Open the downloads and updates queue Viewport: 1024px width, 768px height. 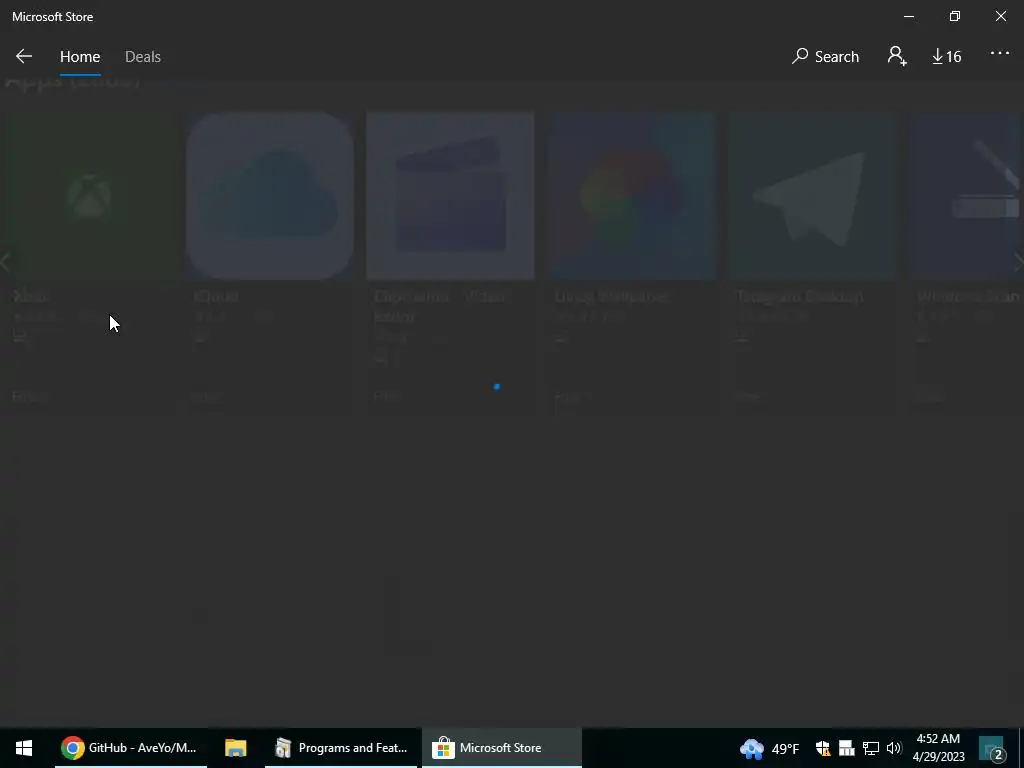tap(946, 57)
